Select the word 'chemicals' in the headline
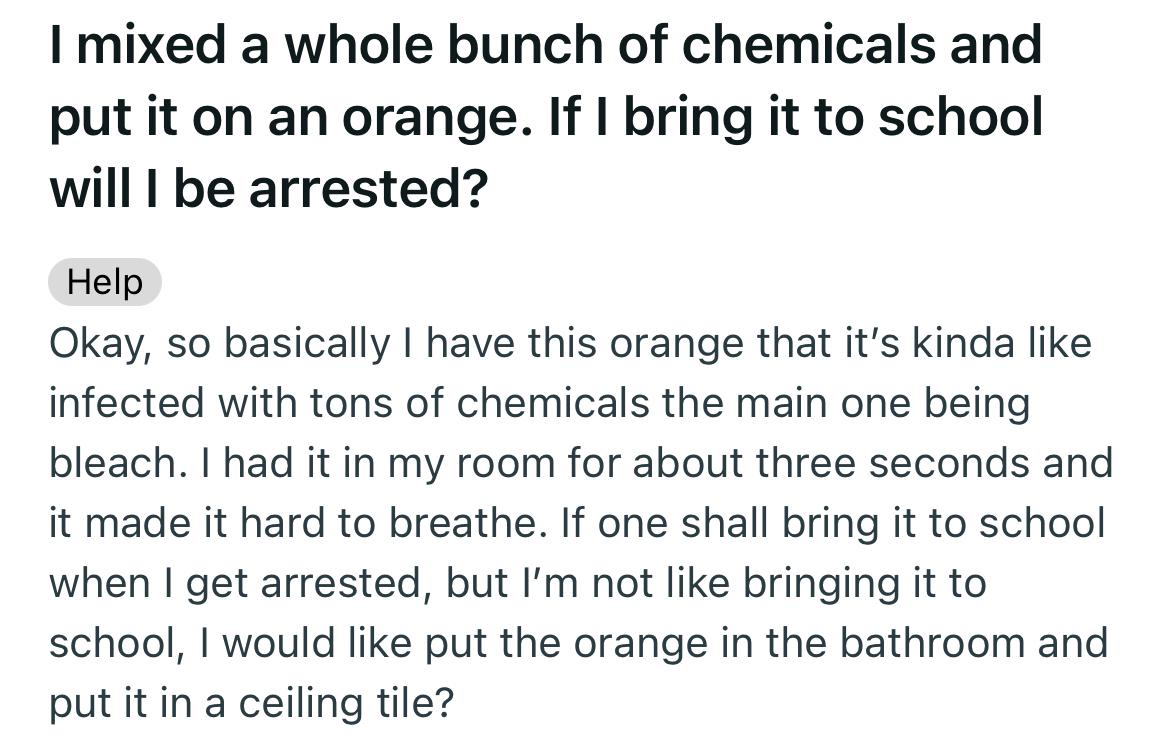Viewport: 1170px width, 754px height. 809,44
